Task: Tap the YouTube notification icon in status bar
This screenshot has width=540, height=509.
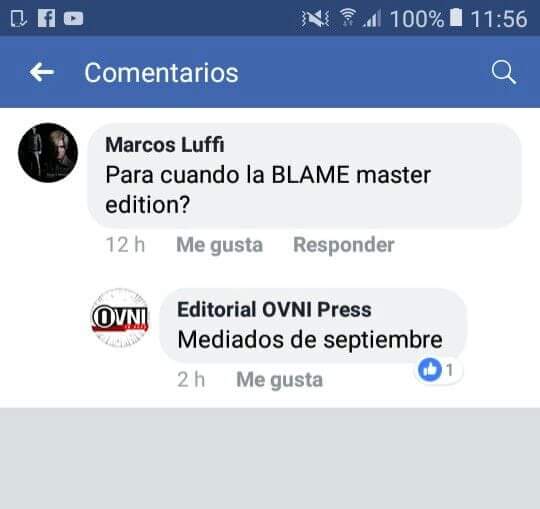Action: click(x=73, y=19)
